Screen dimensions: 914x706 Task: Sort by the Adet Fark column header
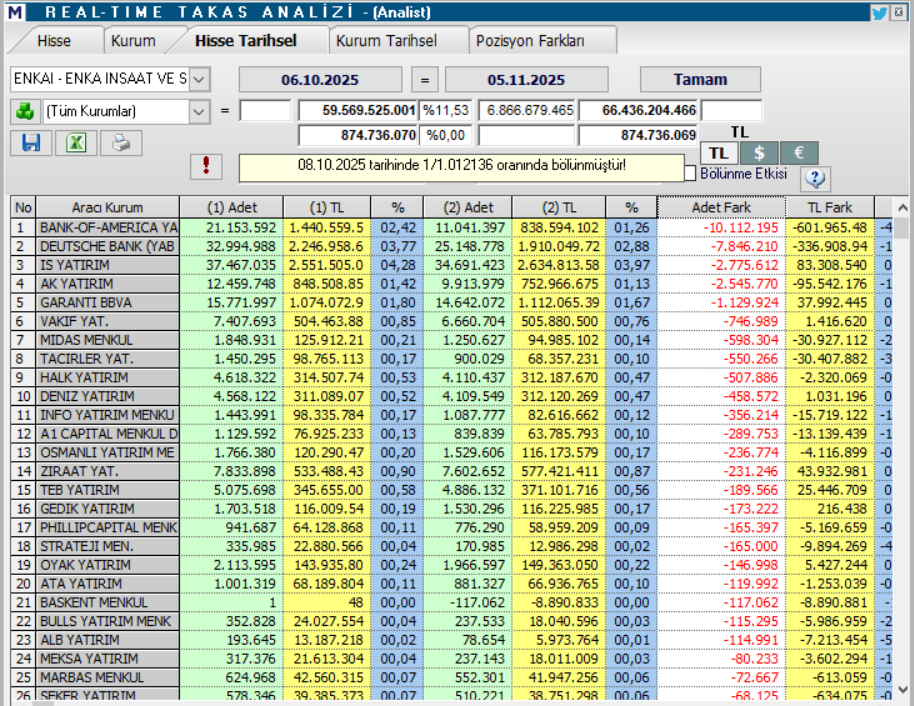(720, 208)
